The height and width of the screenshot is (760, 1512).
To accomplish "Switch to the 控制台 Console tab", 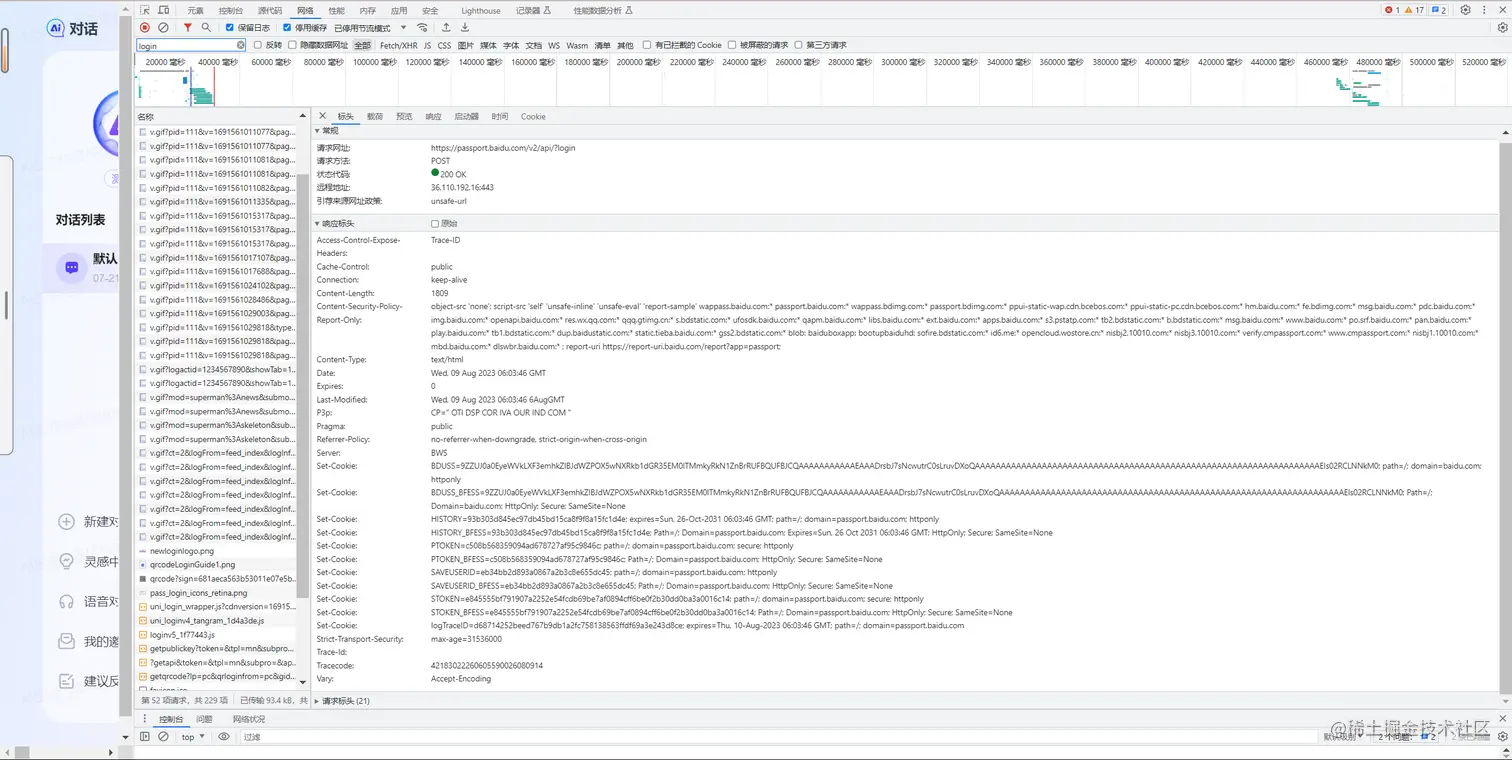I will tap(230, 10).
